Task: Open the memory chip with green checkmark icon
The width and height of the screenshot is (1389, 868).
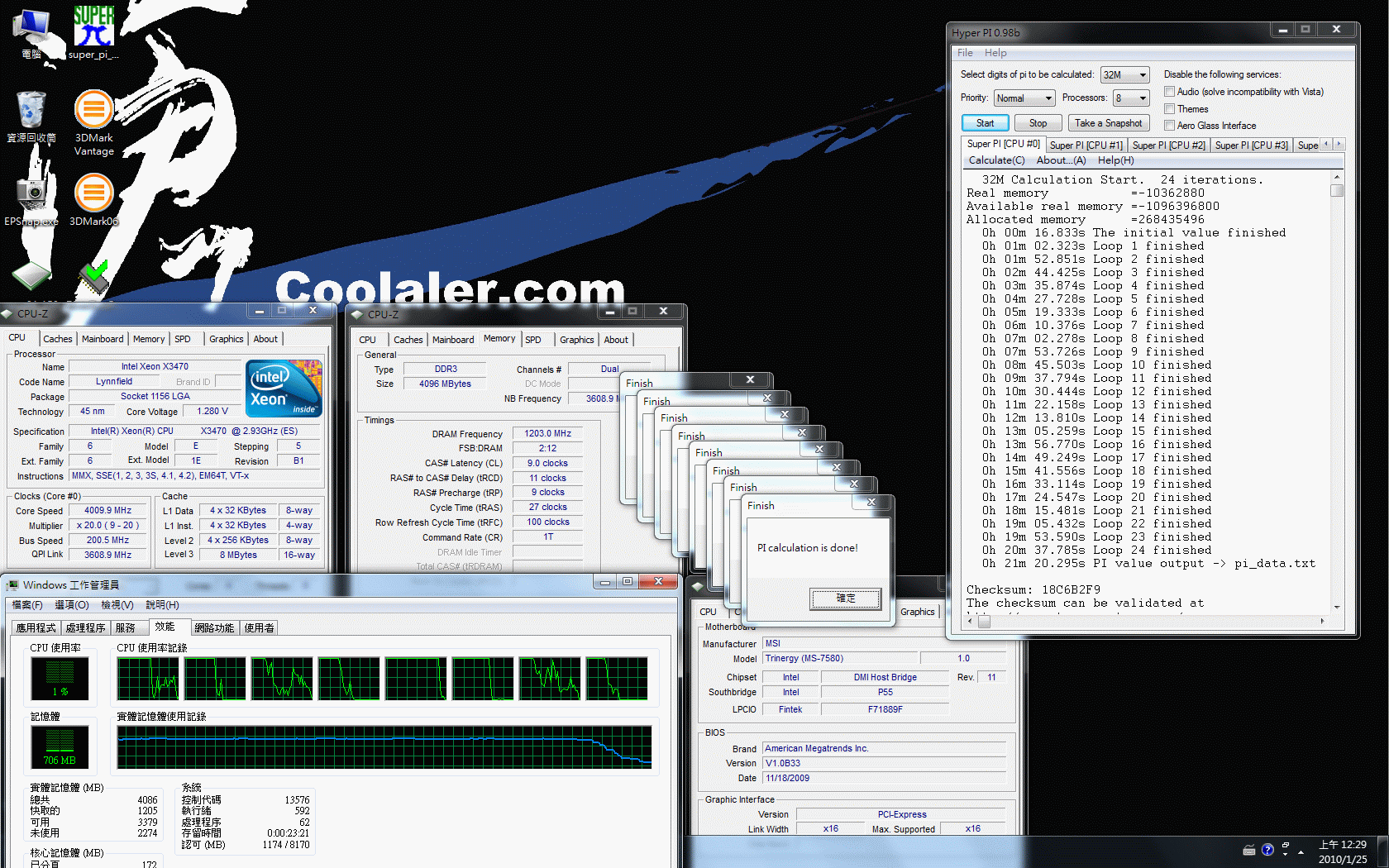Action: [93, 278]
